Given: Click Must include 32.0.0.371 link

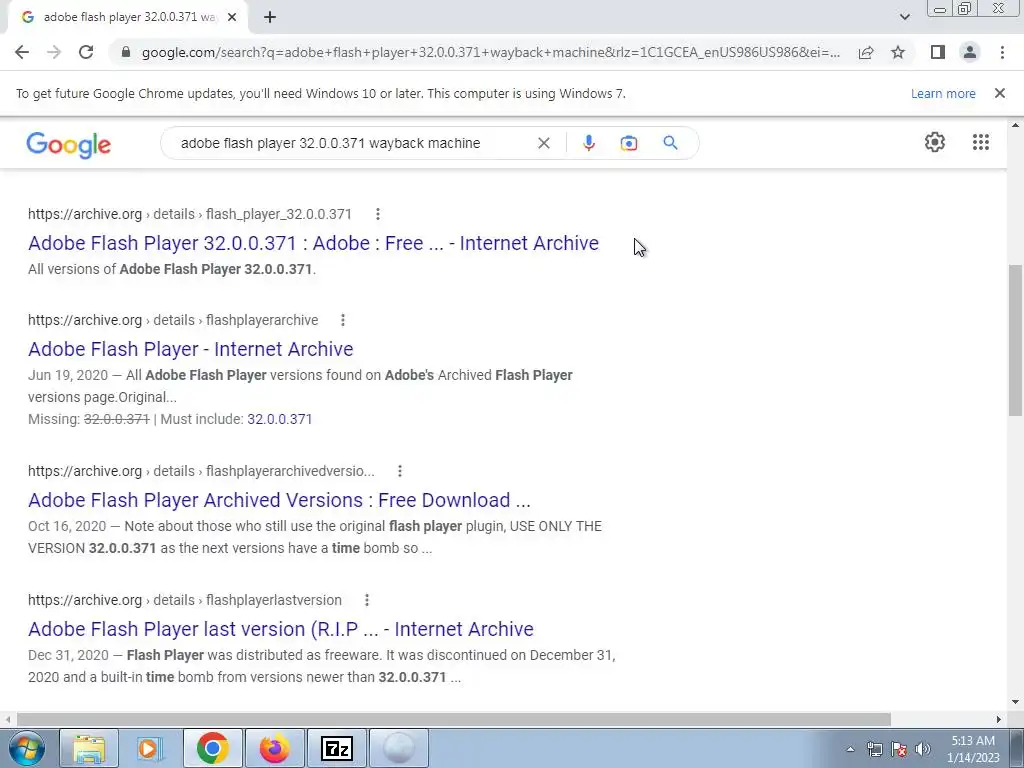Looking at the screenshot, I should 280,419.
